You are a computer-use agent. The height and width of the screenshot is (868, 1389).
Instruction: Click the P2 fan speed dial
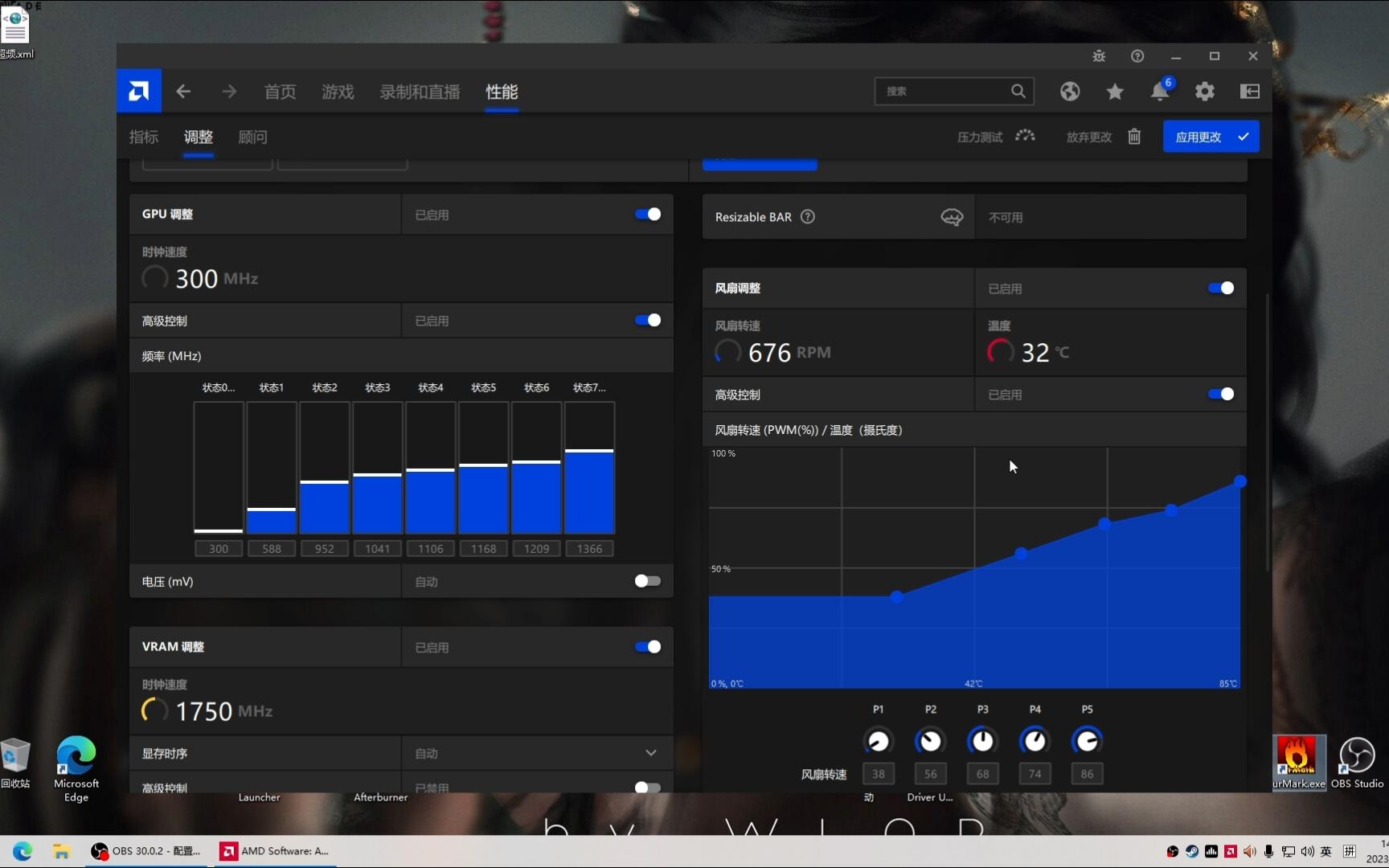(x=930, y=740)
